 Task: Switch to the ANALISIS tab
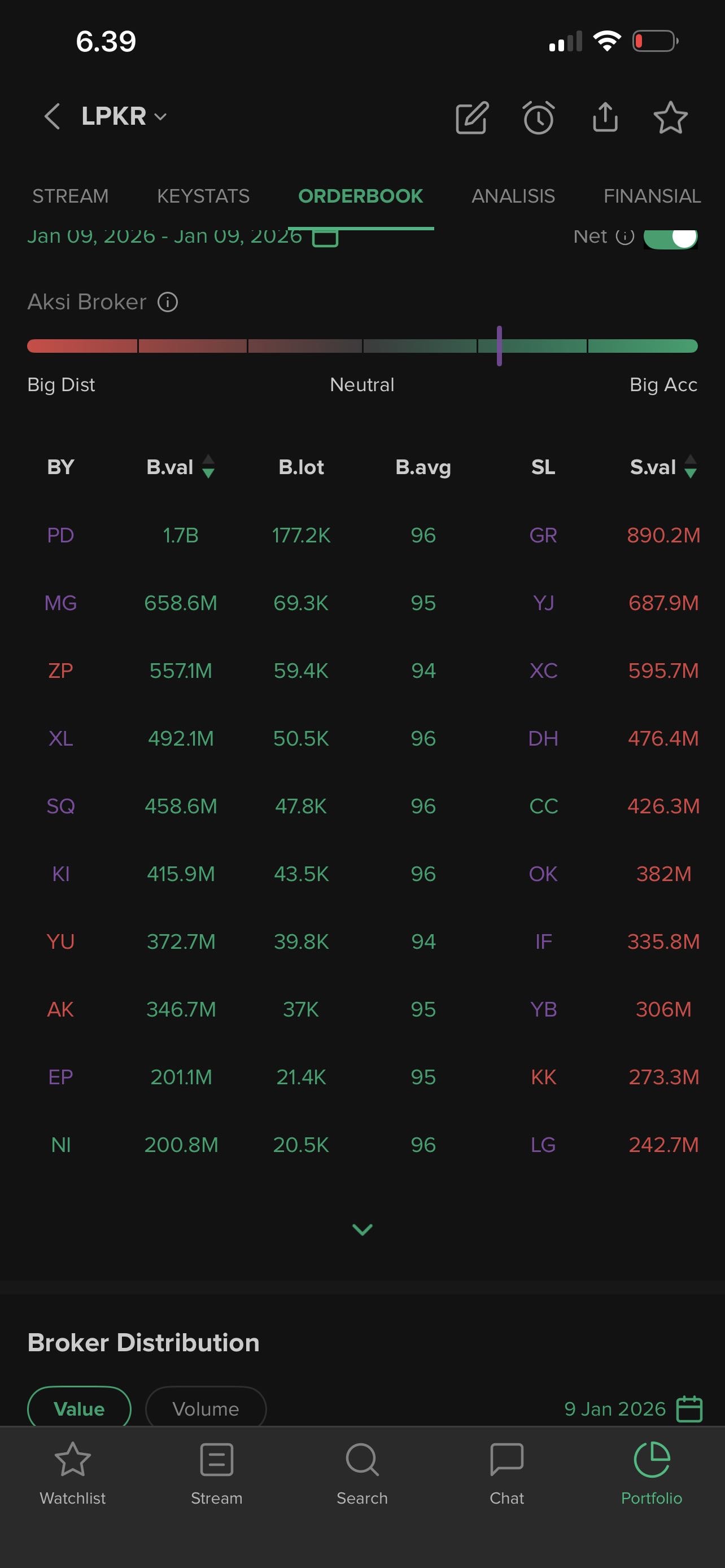pos(513,196)
